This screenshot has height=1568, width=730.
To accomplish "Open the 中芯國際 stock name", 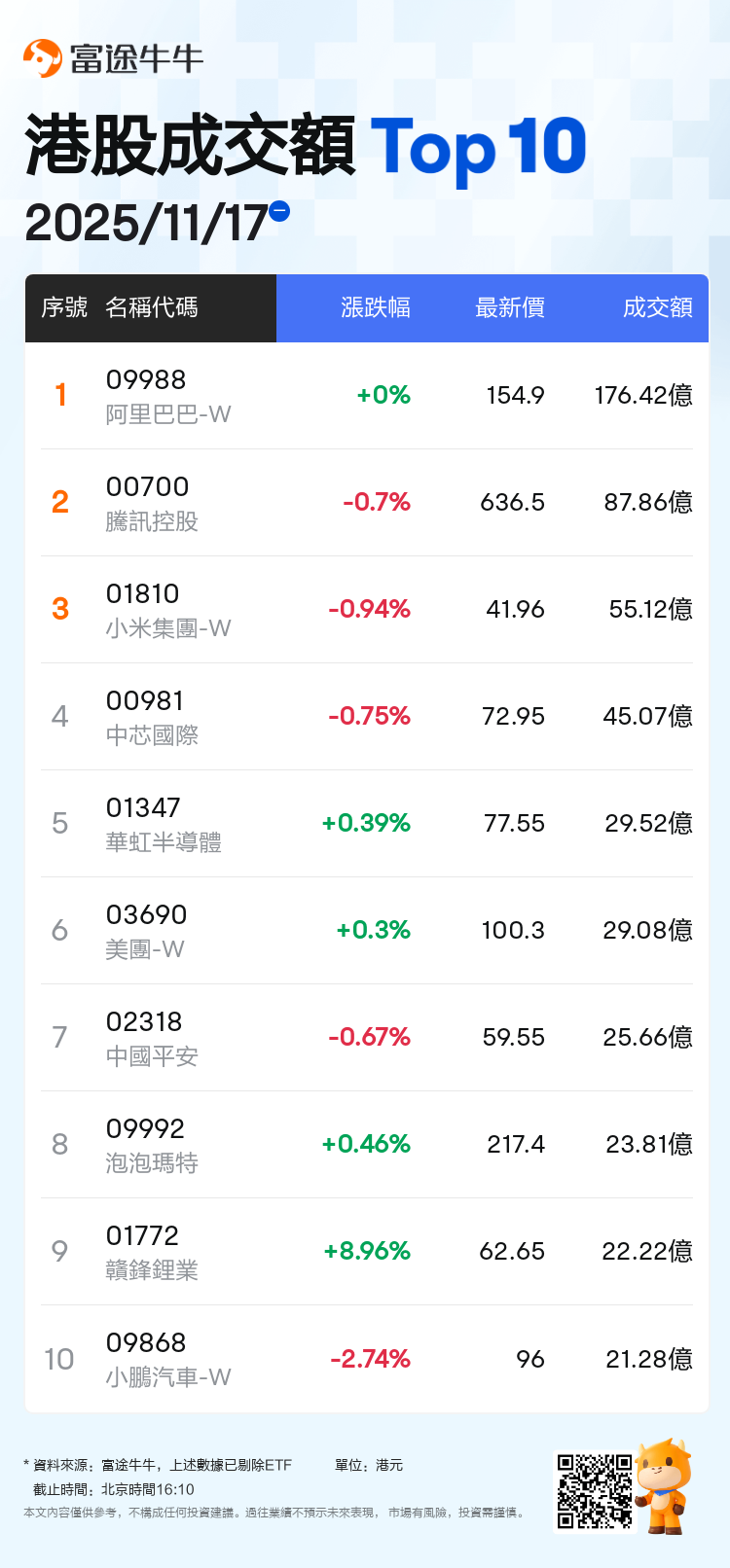I will coord(152,735).
